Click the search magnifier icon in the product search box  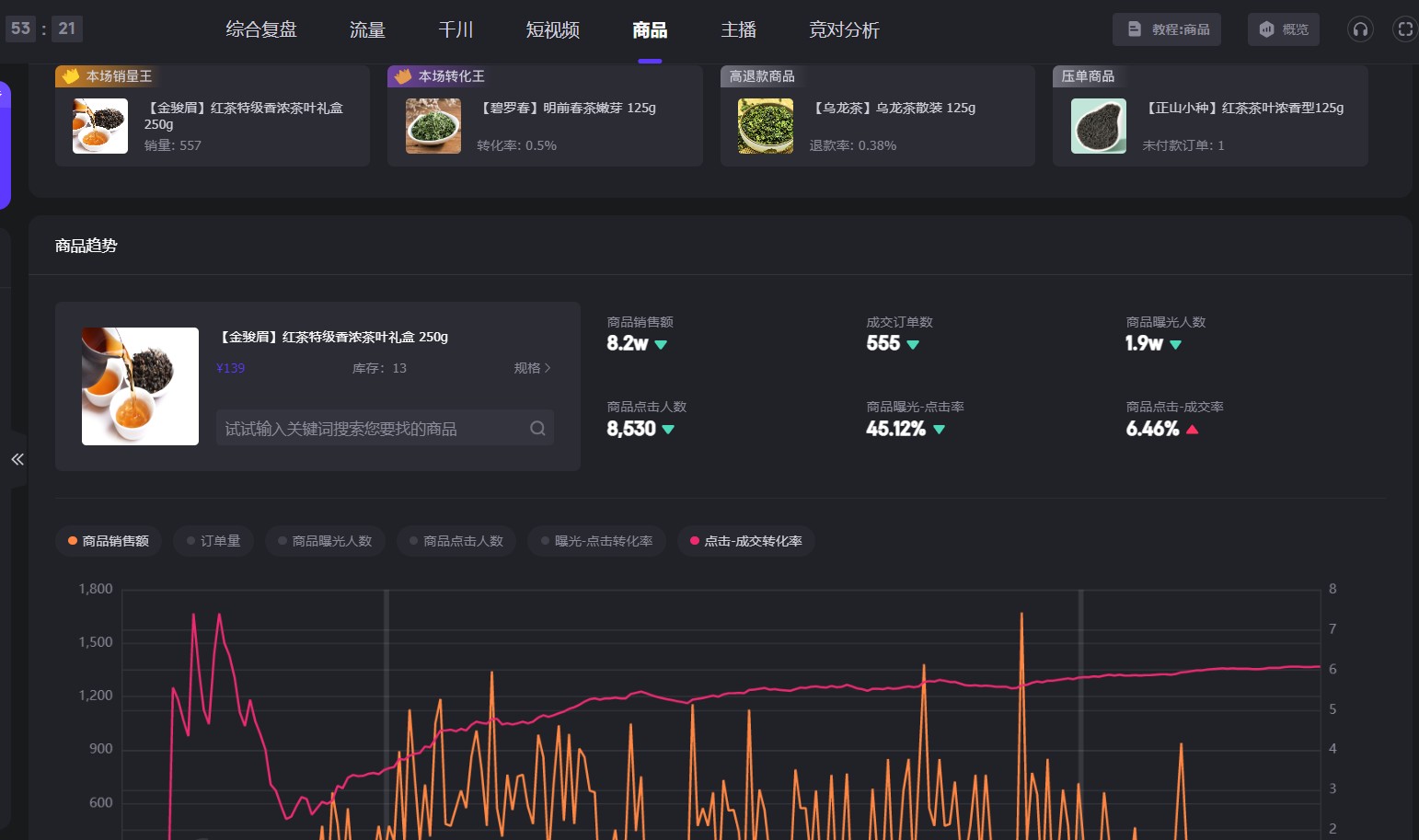(x=537, y=428)
